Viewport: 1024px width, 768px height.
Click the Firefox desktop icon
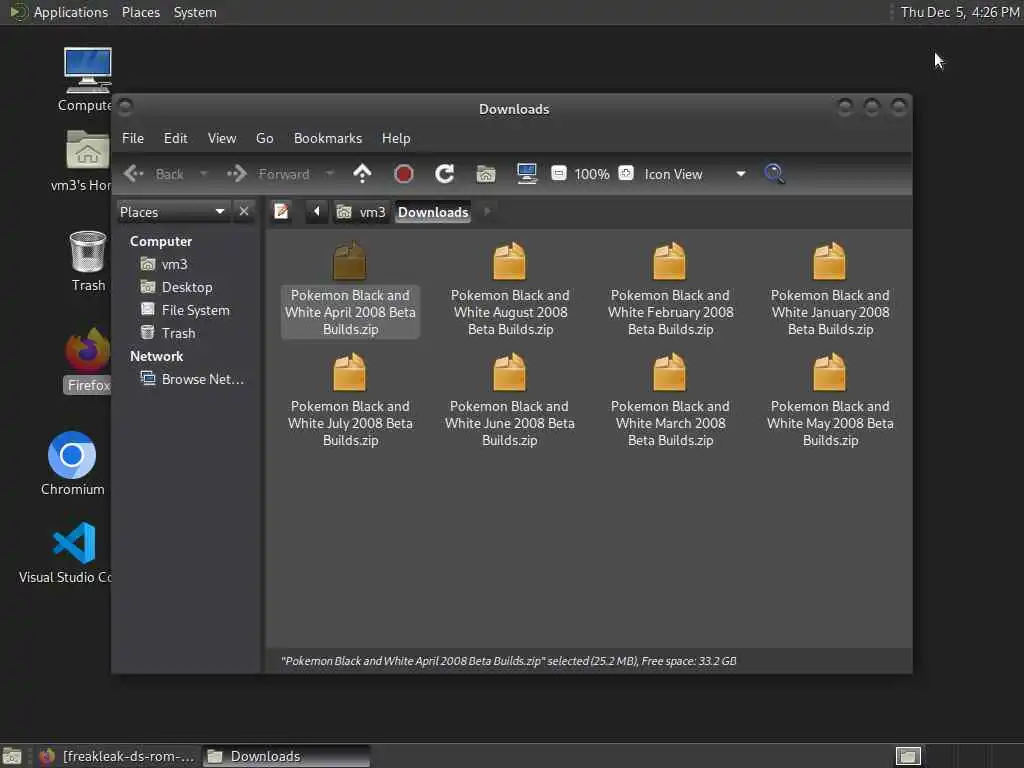click(x=88, y=360)
